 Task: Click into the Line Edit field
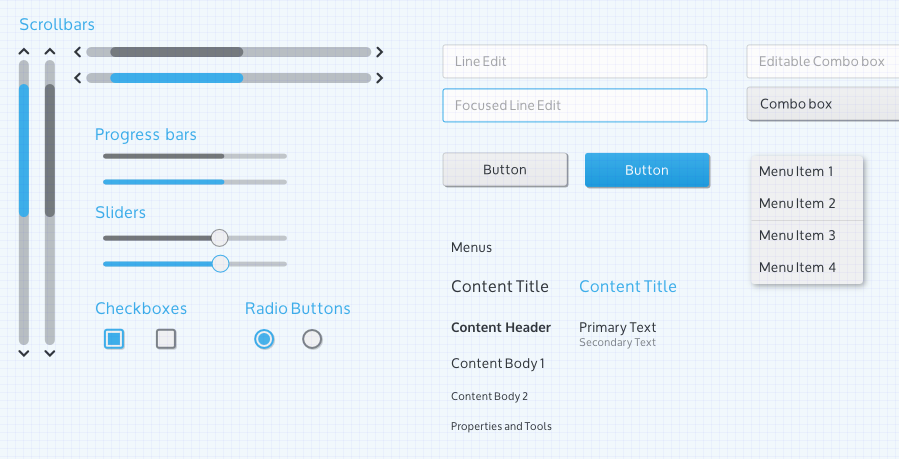[x=574, y=61]
